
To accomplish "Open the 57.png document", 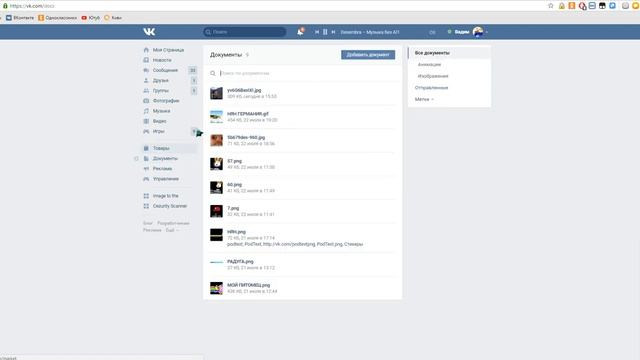I will coord(234,161).
